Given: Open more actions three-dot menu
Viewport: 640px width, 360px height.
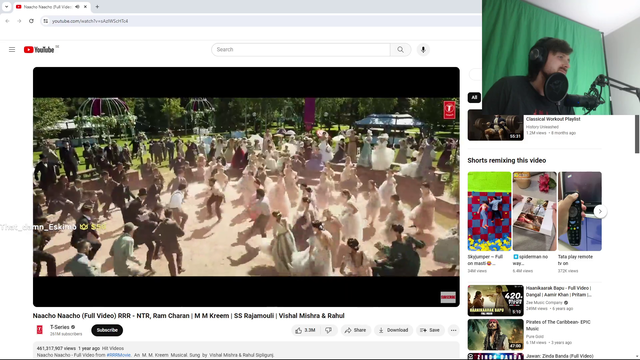Looking at the screenshot, I should point(453,330).
